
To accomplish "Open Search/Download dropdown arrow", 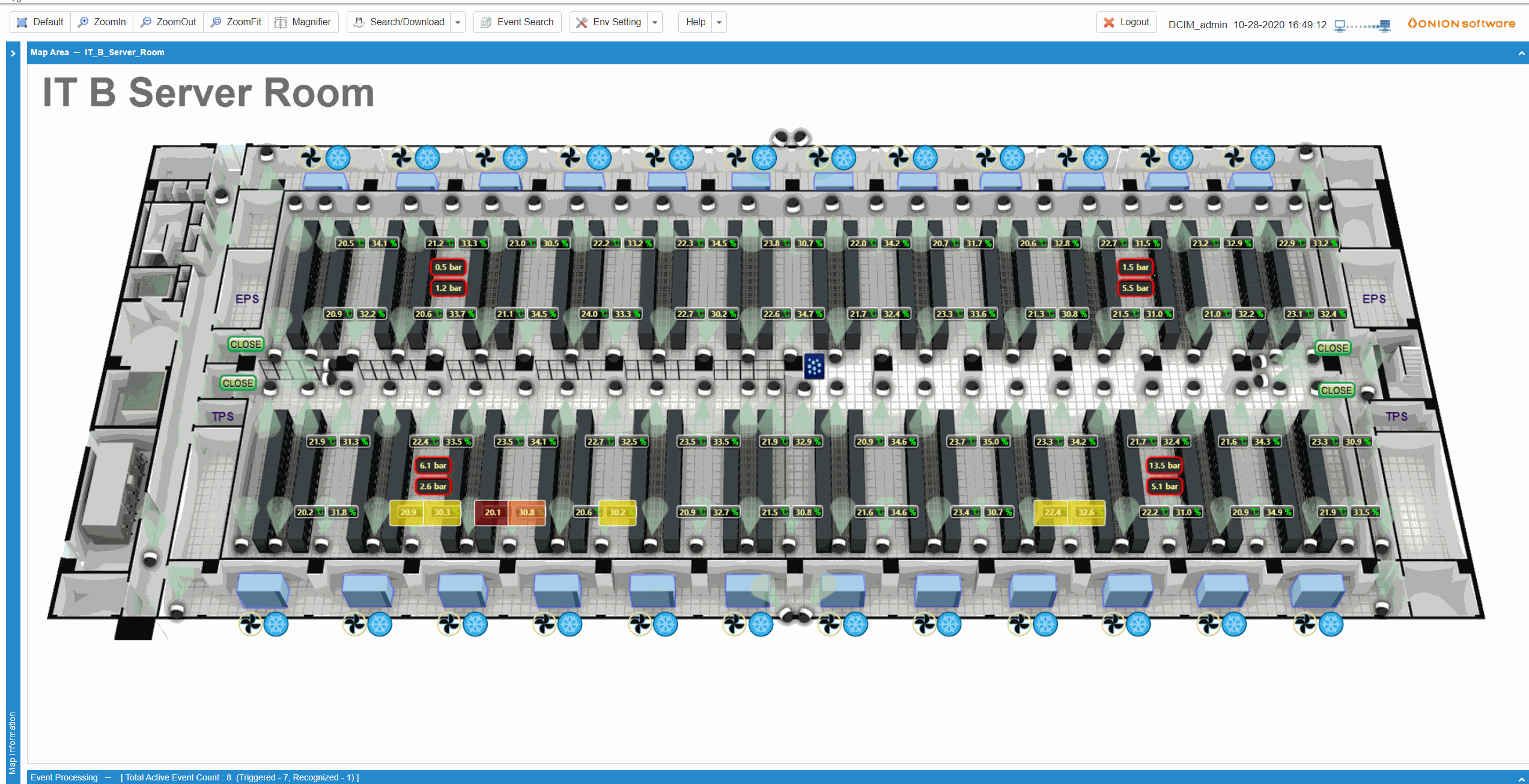I will click(458, 22).
